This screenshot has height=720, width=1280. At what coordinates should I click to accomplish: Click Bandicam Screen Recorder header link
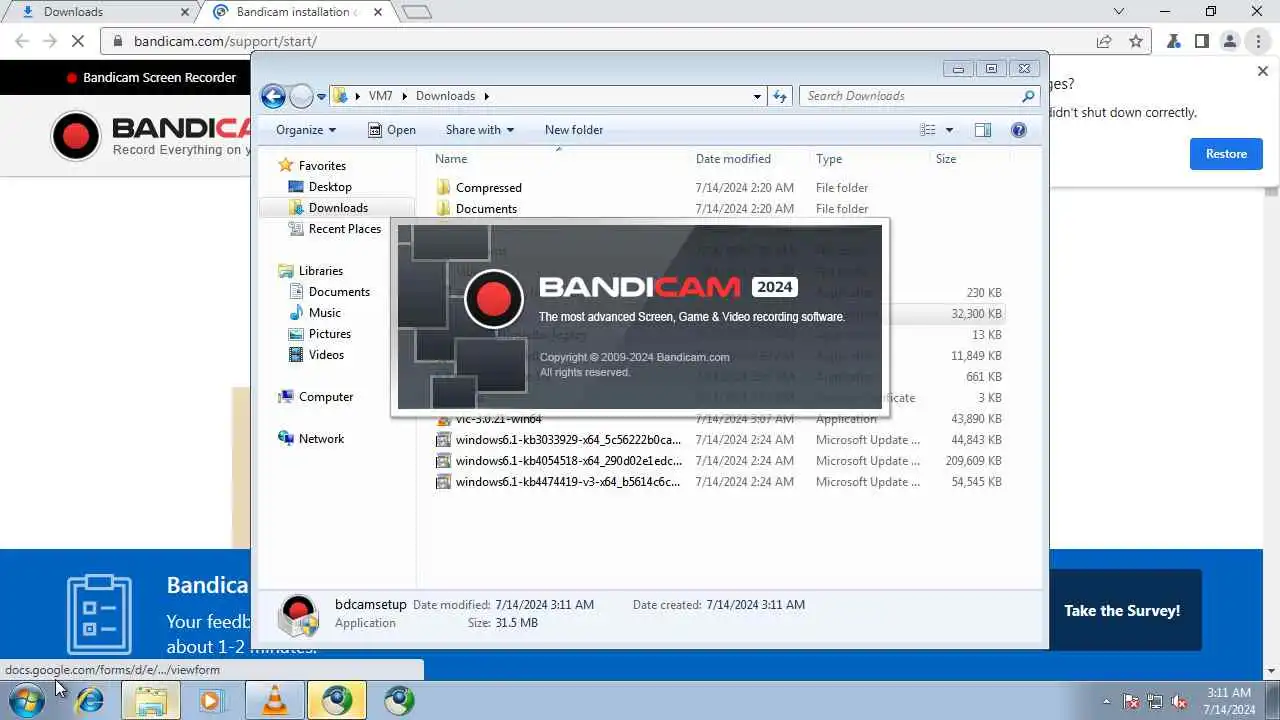[151, 77]
